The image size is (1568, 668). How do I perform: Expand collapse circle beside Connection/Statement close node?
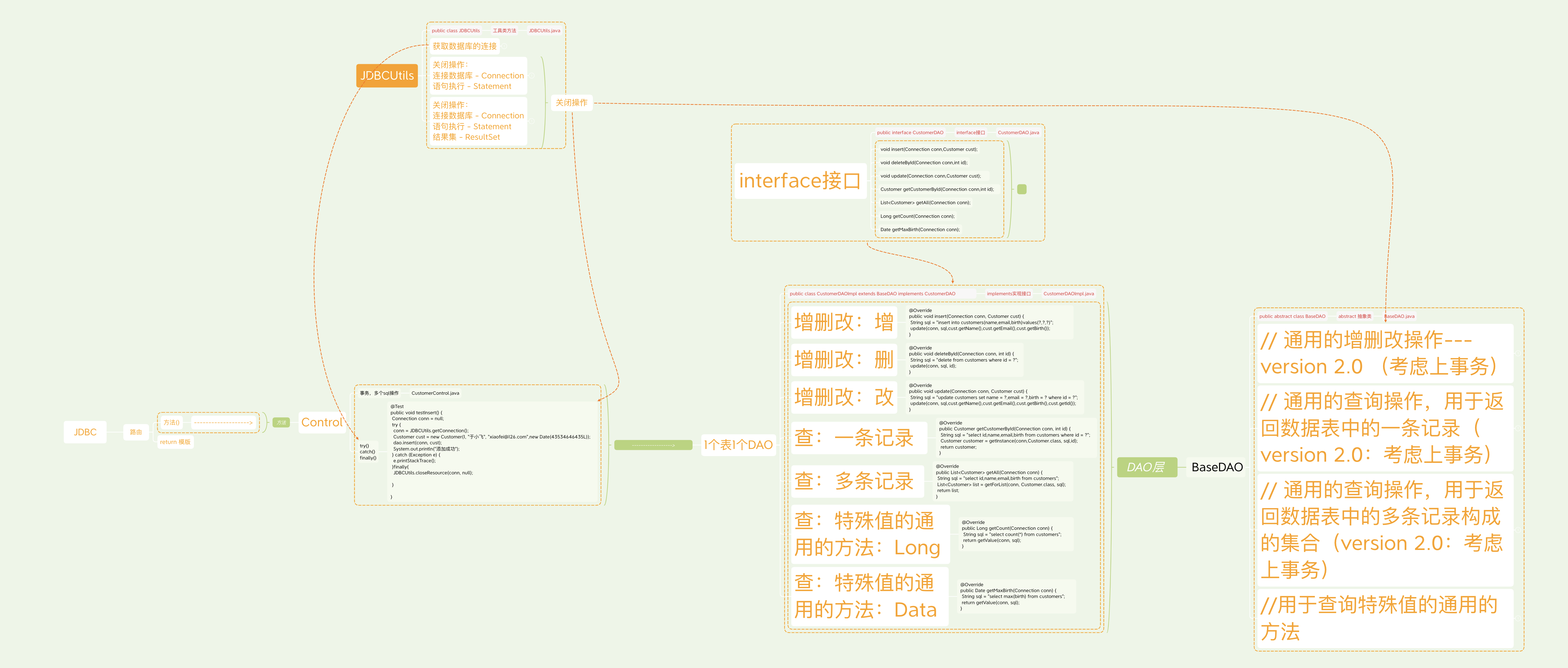coord(532,76)
